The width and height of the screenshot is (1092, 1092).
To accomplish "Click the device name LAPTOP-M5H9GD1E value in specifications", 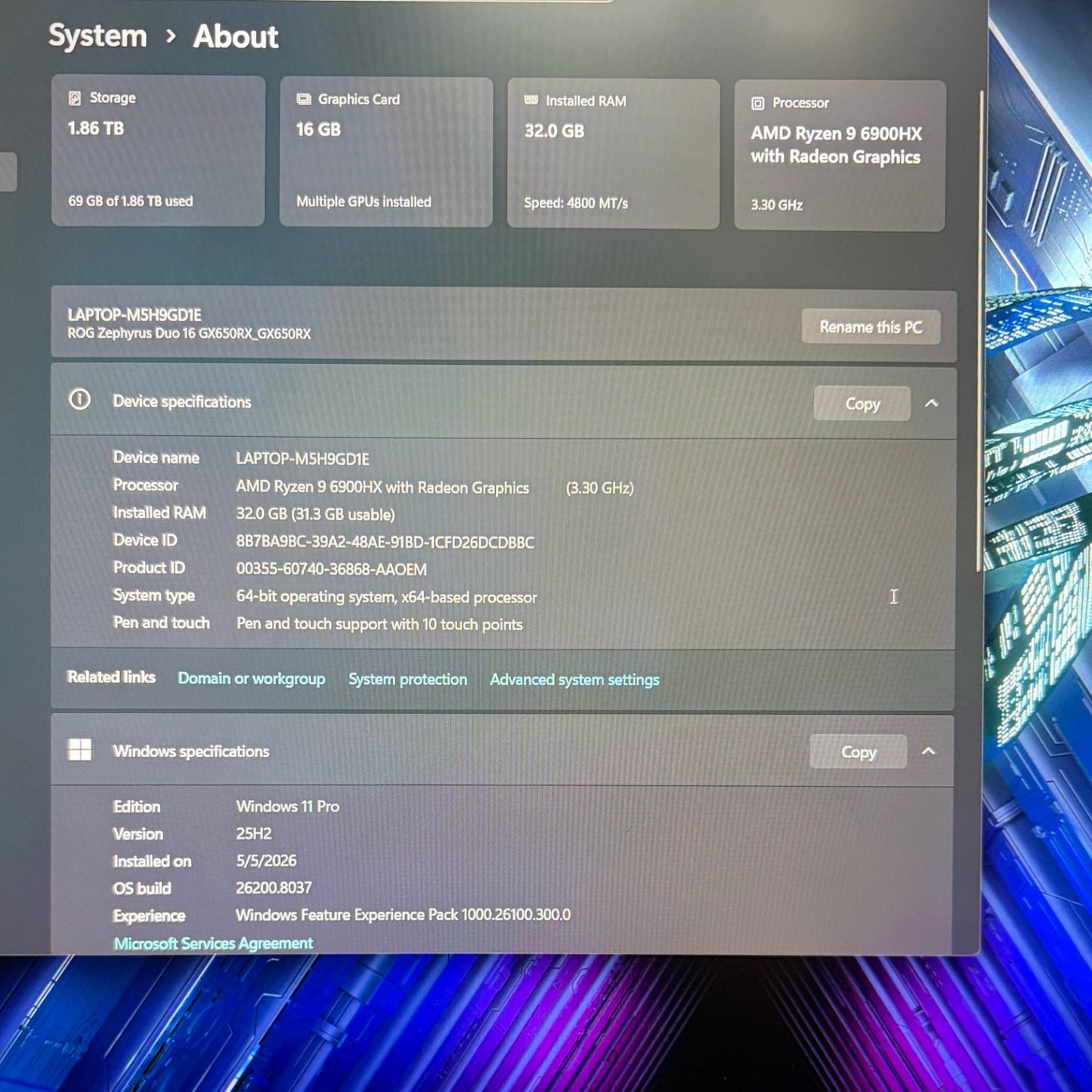I will click(x=303, y=459).
